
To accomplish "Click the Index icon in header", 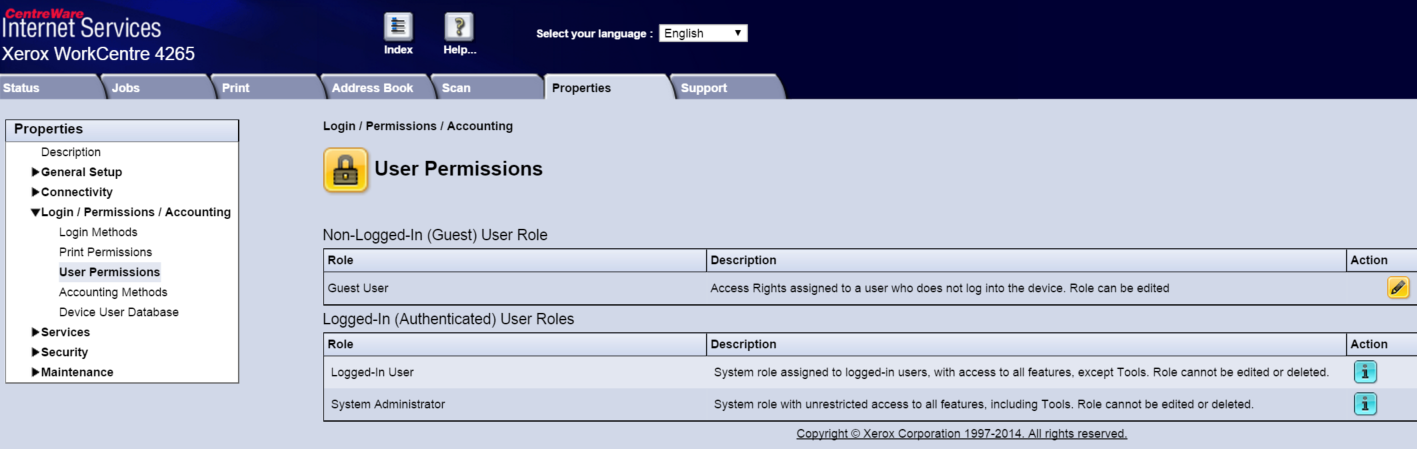I will click(398, 27).
